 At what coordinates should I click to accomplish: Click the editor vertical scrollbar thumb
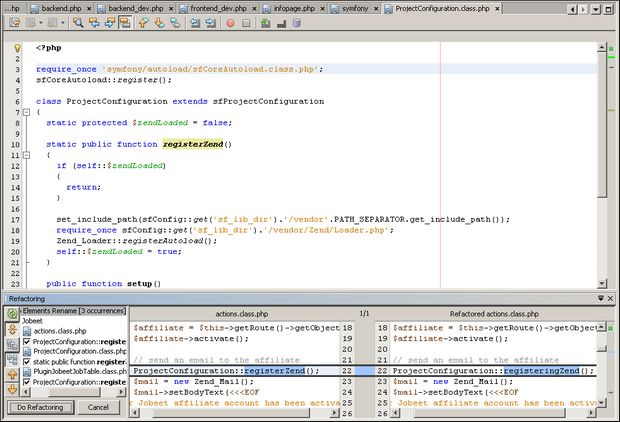pos(602,125)
